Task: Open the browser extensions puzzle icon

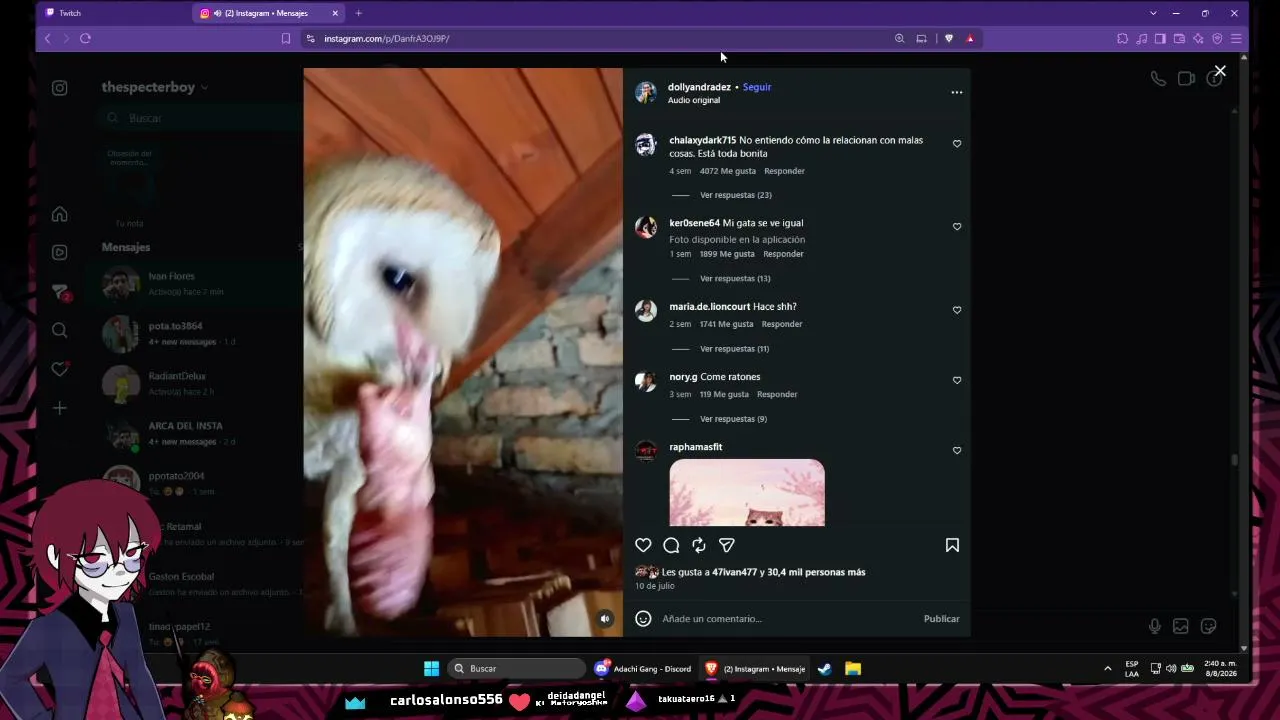Action: 1122,39
